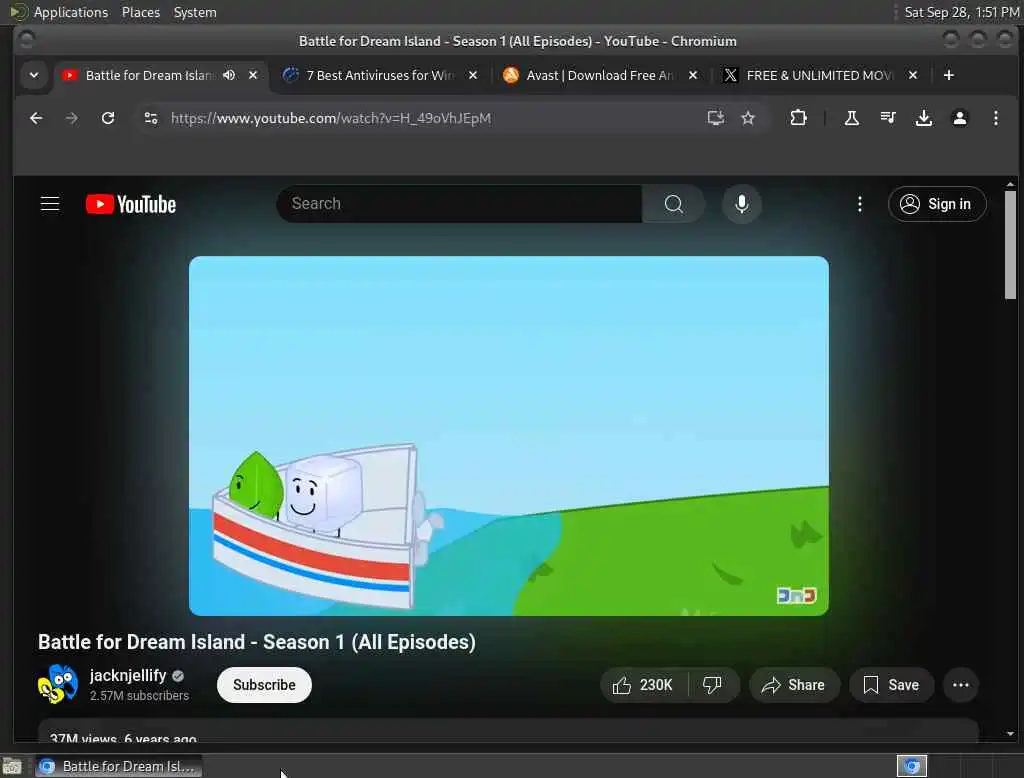Open the clock showing Sat Sep 28
Screen dimensions: 1024x778
tap(961, 12)
